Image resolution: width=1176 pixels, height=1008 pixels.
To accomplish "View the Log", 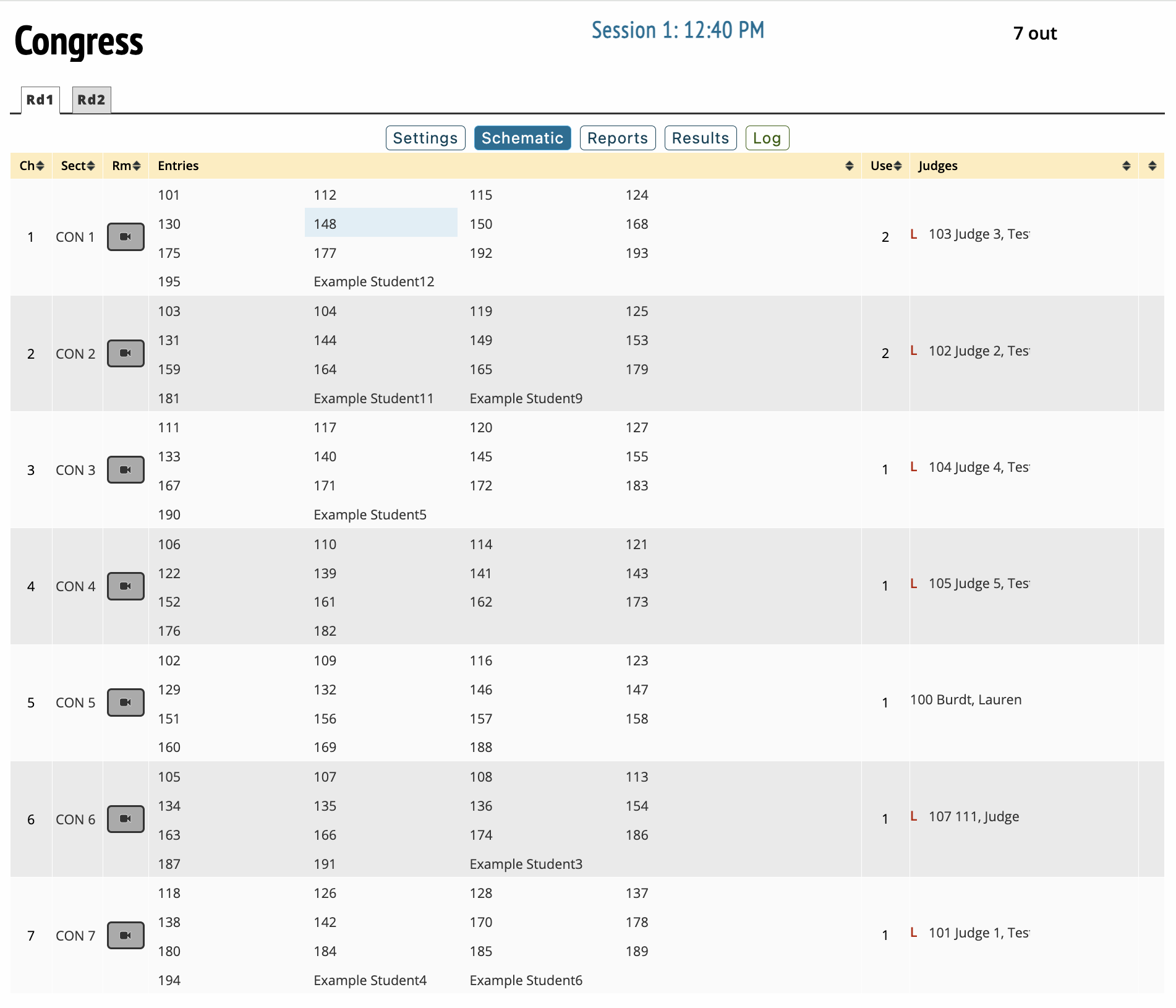I will click(767, 138).
